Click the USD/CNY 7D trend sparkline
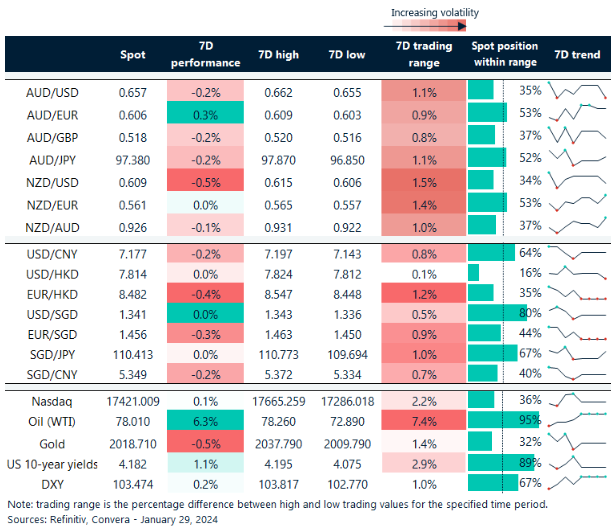611x530 pixels. point(576,254)
